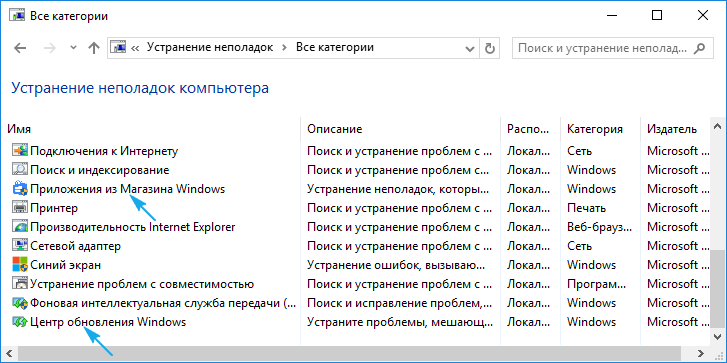
Task: Minimize the 'Все категории' window
Action: pyautogui.click(x=612, y=15)
